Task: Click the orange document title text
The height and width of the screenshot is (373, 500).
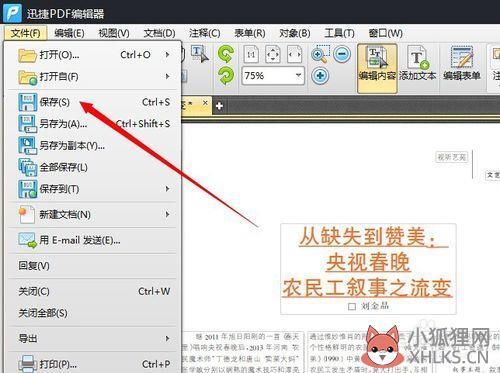Action: pos(368,262)
